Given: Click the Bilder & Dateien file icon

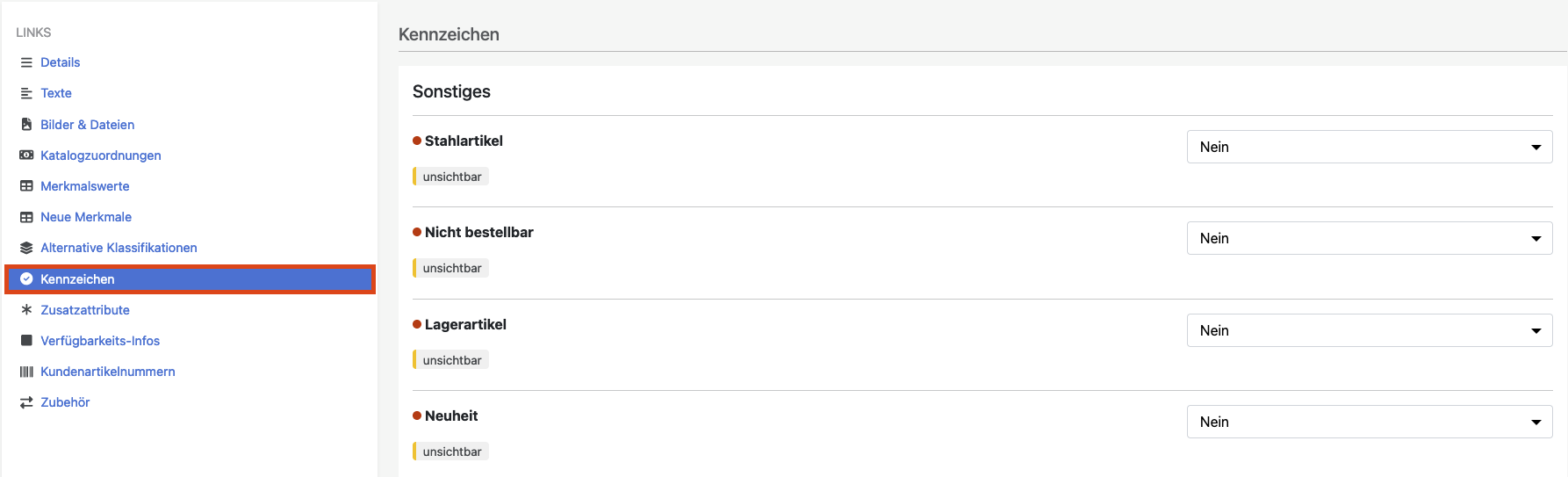Looking at the screenshot, I should [26, 125].
